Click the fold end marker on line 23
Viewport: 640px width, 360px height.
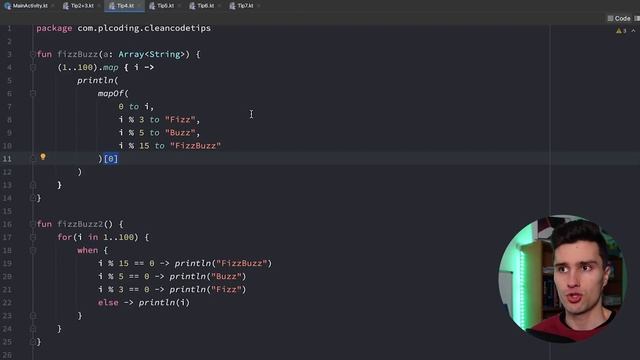click(x=33, y=316)
